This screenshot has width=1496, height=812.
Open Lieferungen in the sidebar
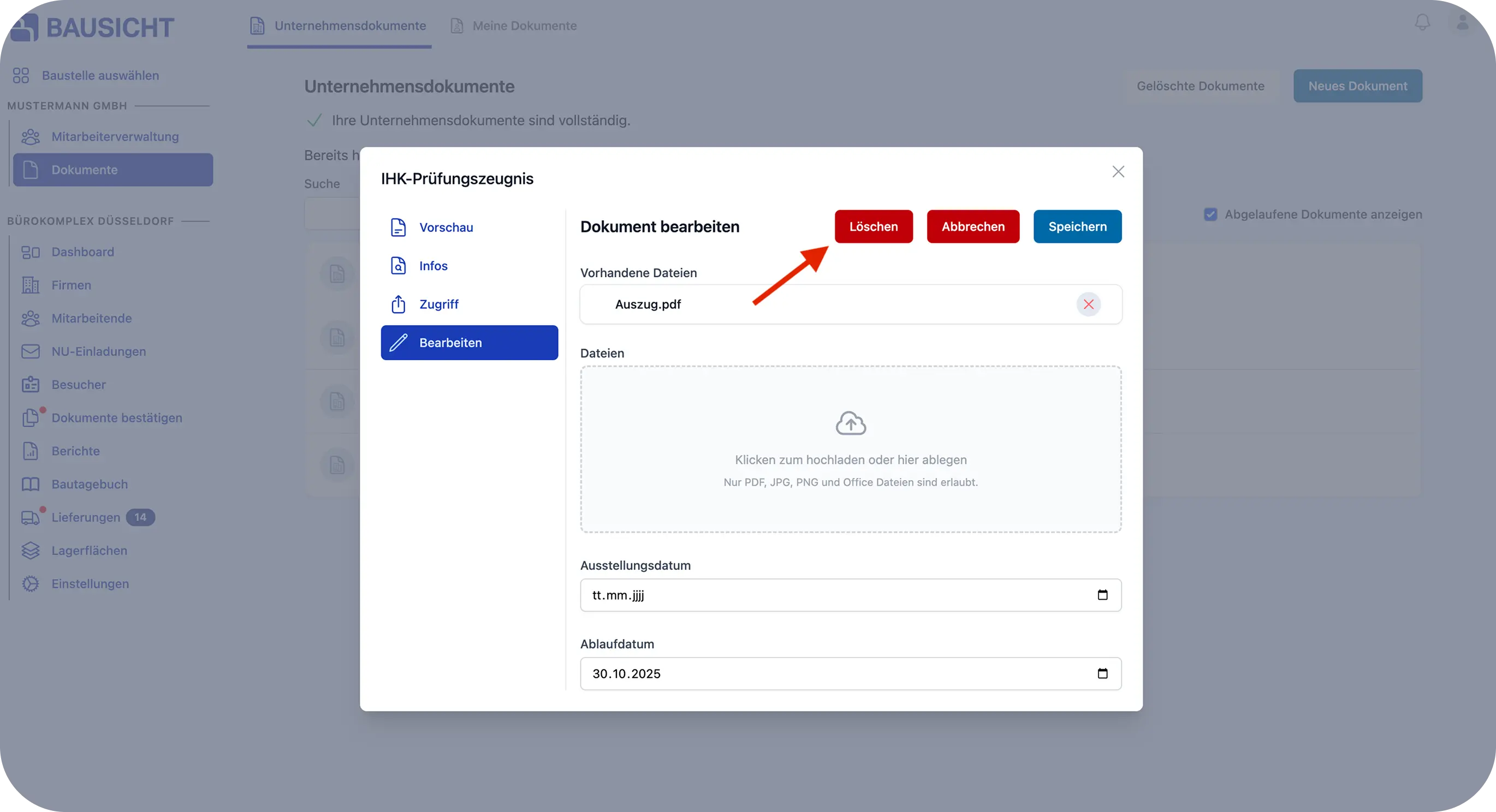click(112, 517)
